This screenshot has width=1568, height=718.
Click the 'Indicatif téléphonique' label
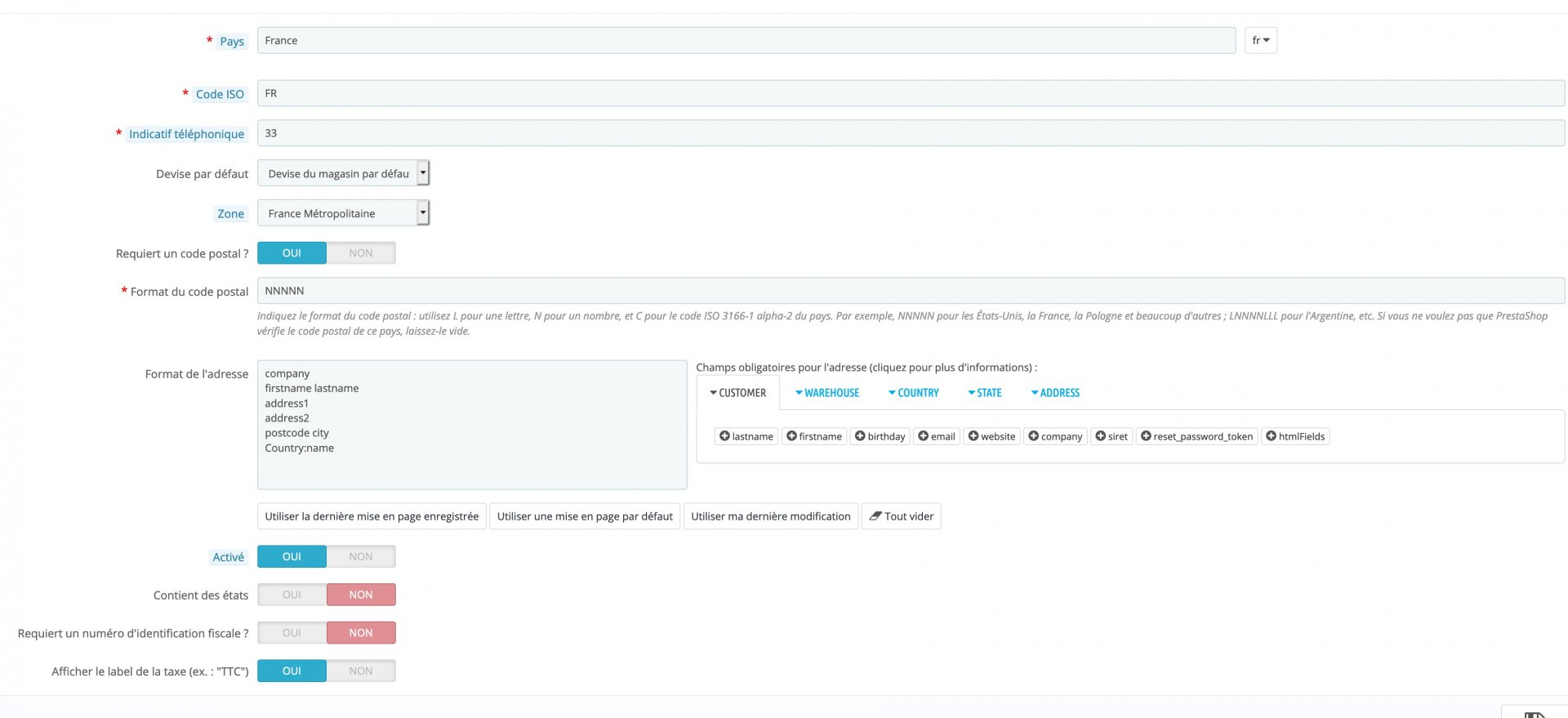(186, 134)
